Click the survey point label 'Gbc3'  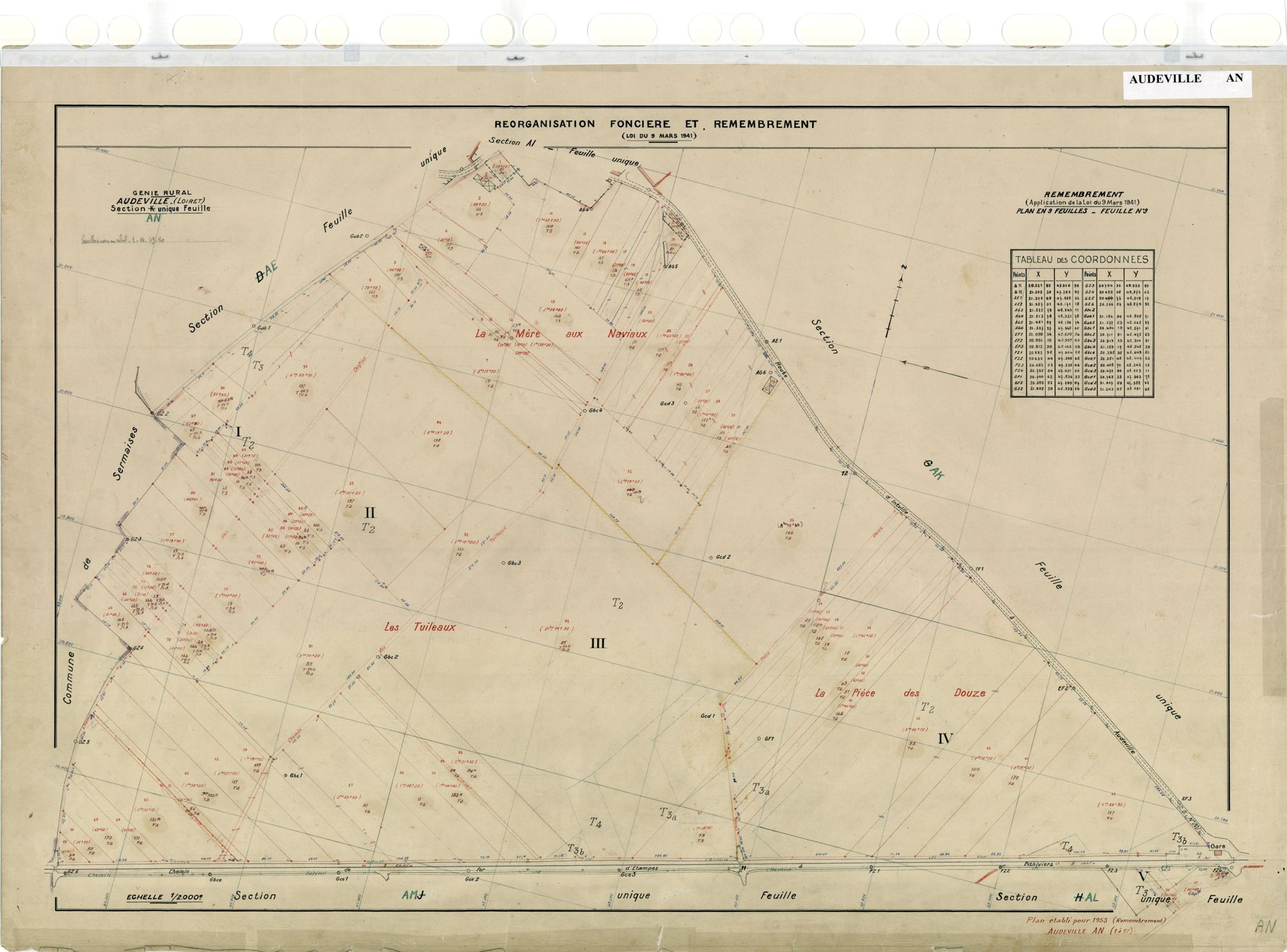pos(514,563)
